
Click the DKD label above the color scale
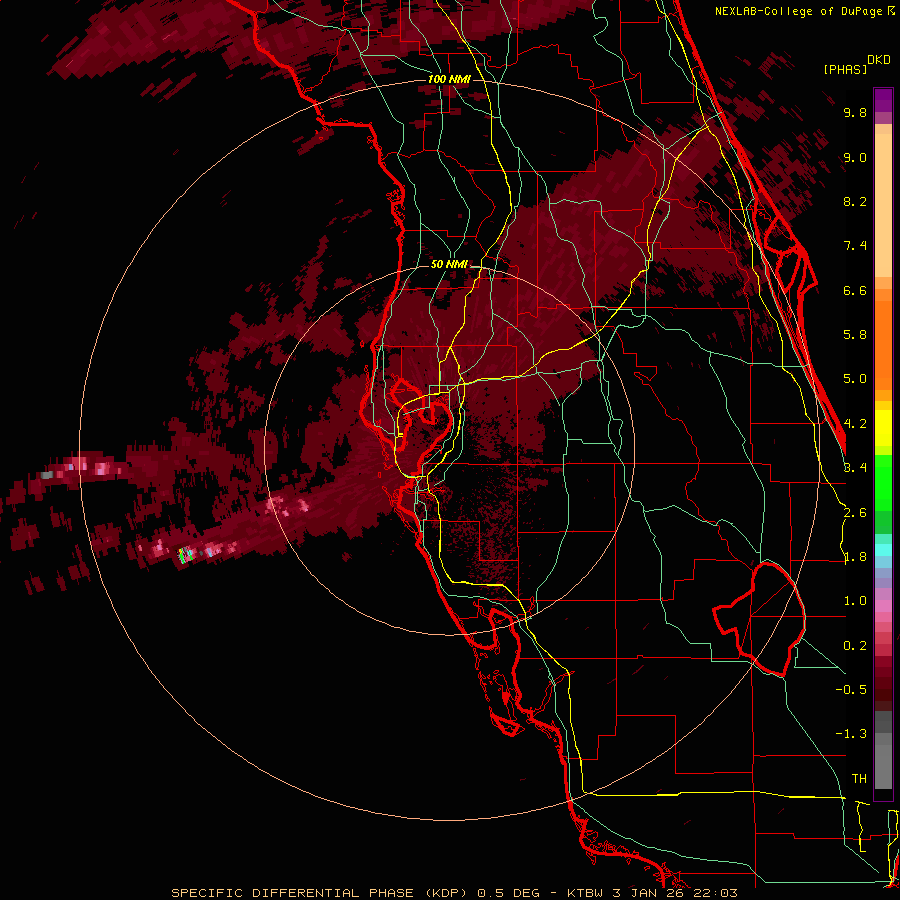[x=879, y=60]
